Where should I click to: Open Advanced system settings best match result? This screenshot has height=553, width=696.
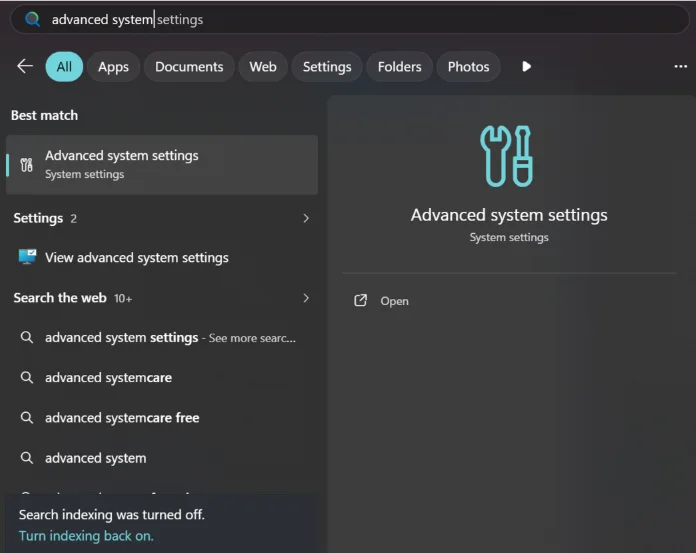click(162, 165)
